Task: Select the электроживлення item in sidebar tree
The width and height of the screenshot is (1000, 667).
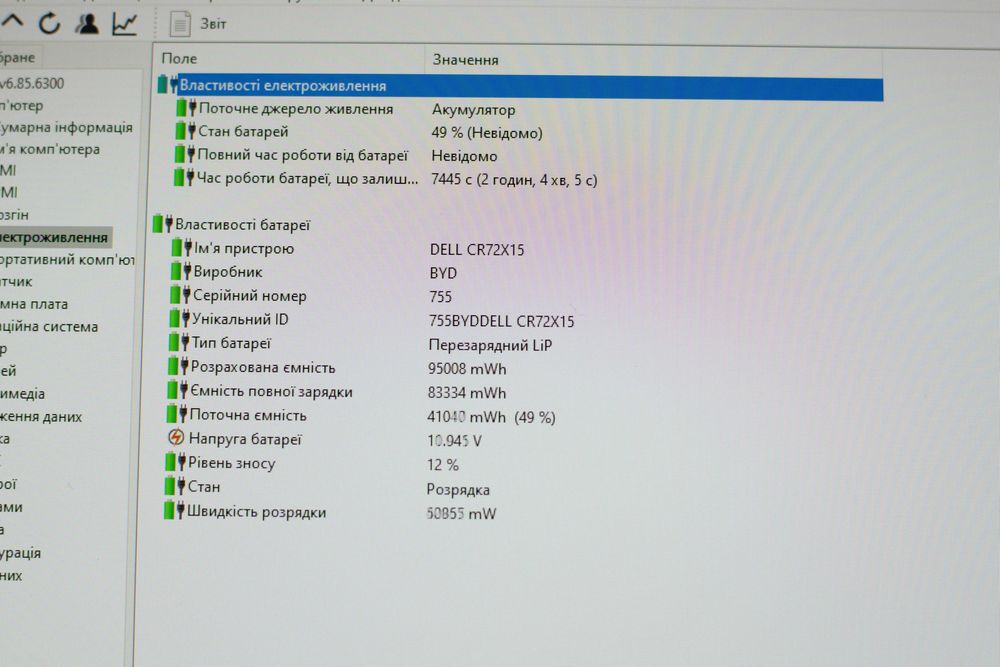Action: (54, 238)
